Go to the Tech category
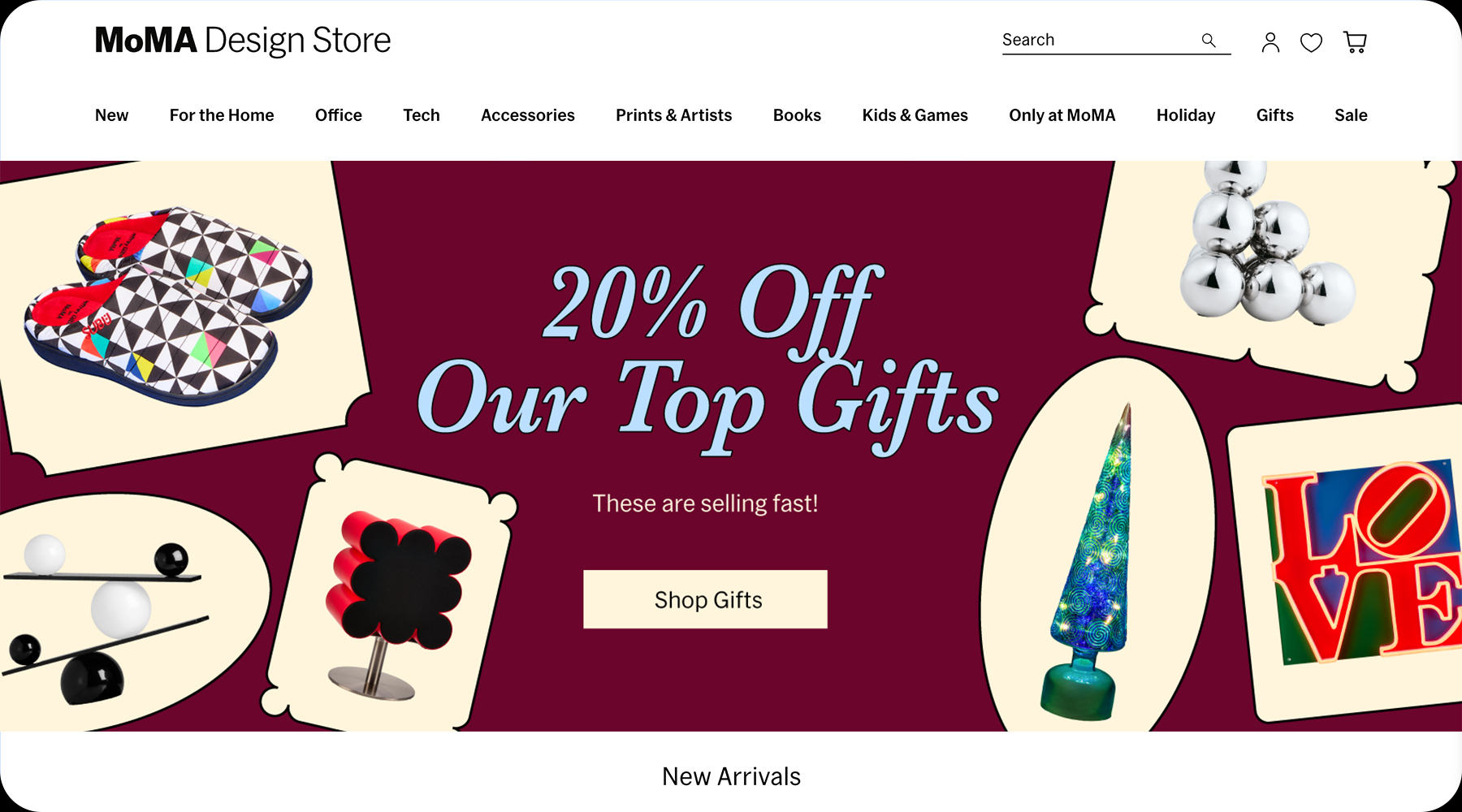The width and height of the screenshot is (1462, 812). pyautogui.click(x=422, y=115)
